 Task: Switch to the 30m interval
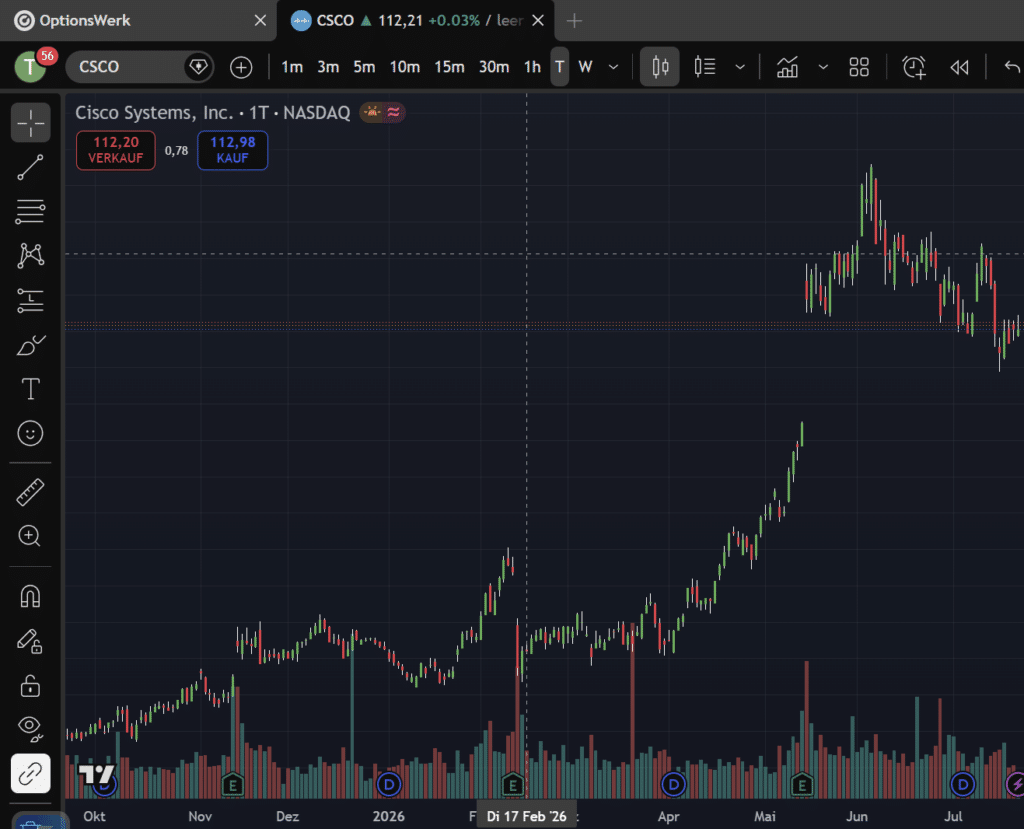click(x=494, y=67)
